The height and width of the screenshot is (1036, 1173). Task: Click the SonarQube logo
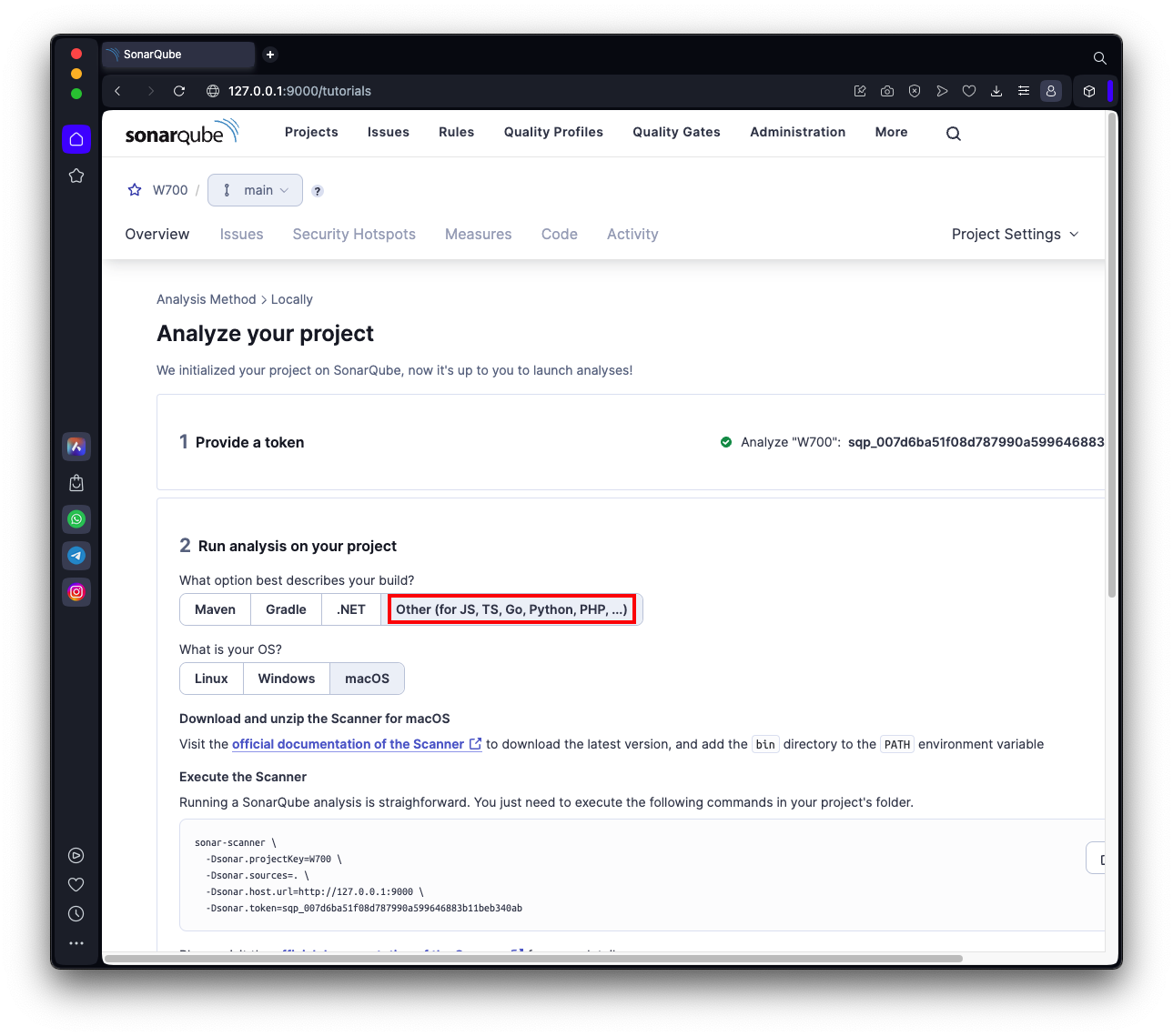click(x=182, y=133)
